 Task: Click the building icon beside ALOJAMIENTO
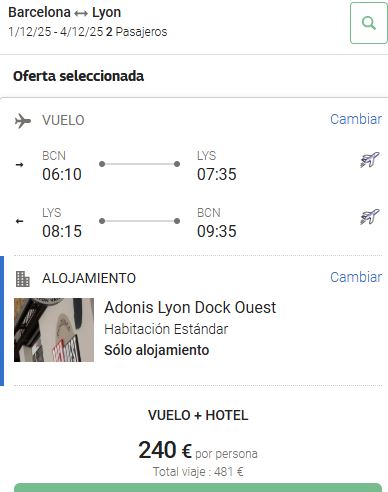pyautogui.click(x=23, y=279)
